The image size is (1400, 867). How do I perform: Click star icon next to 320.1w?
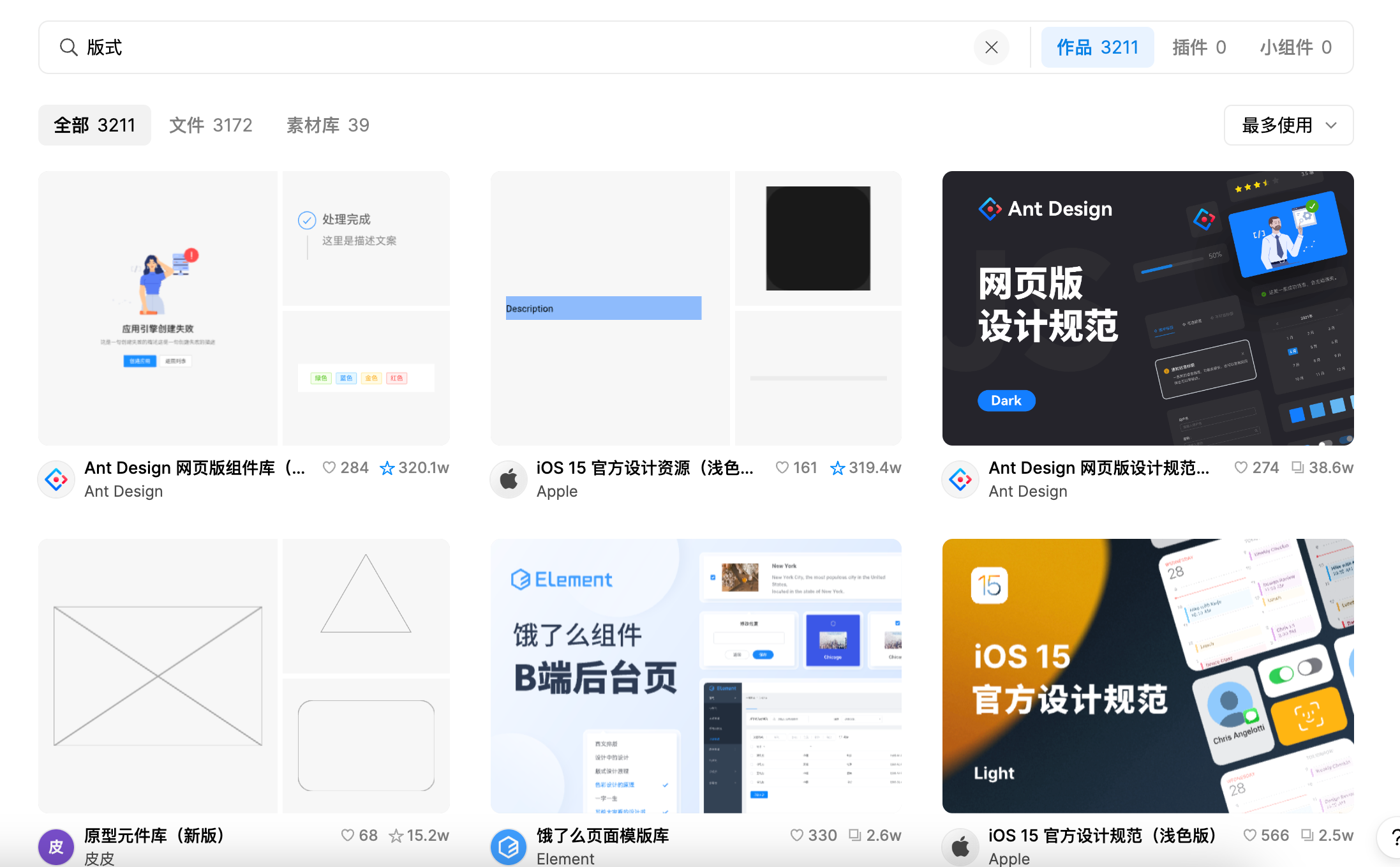pos(387,468)
